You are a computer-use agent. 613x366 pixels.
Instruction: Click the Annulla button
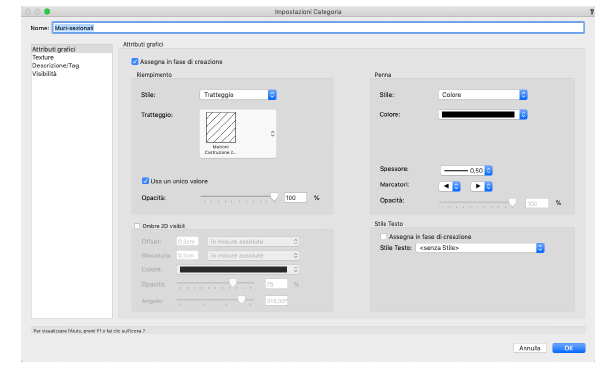click(530, 348)
